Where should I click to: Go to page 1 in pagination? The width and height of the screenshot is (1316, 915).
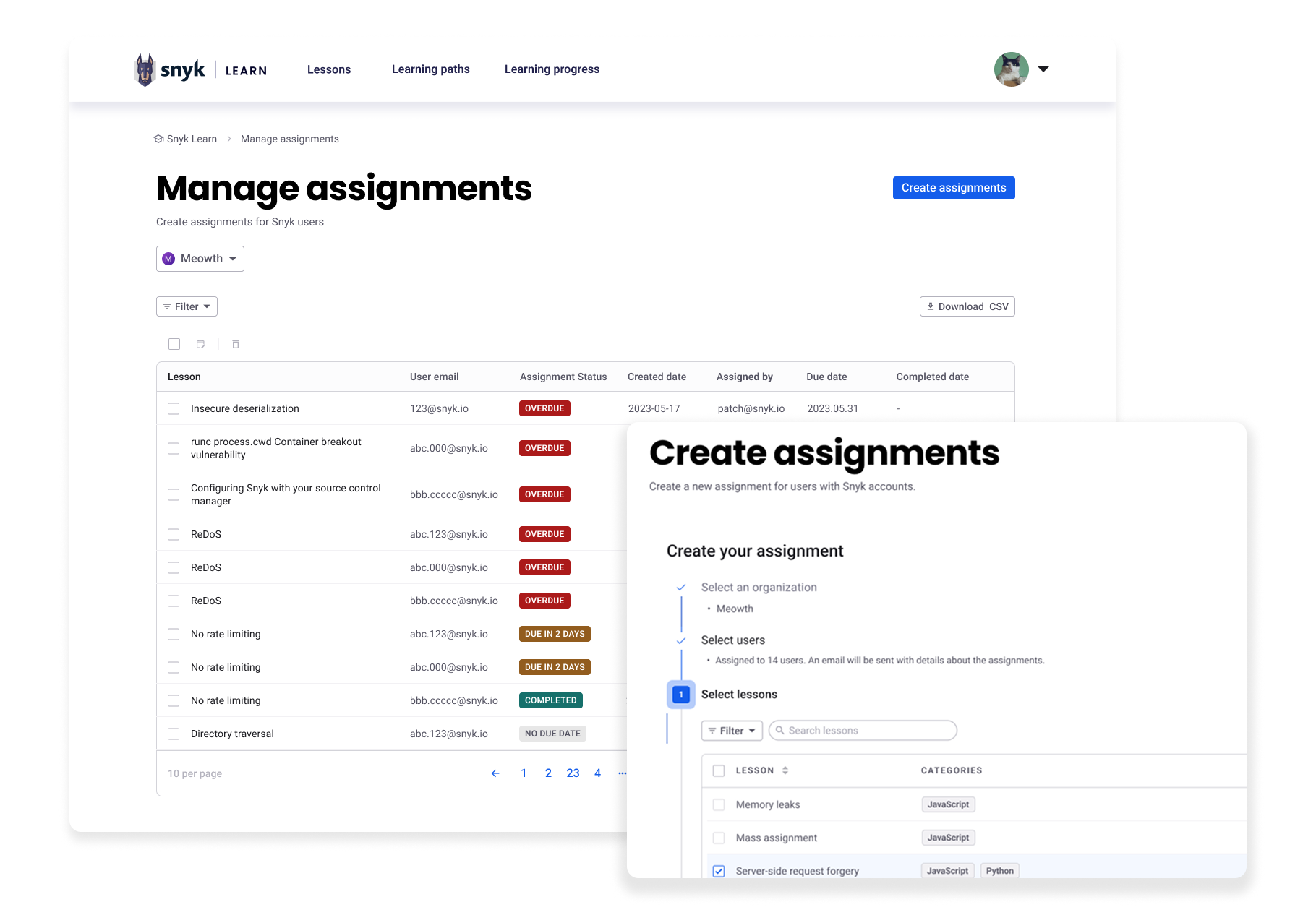[524, 773]
